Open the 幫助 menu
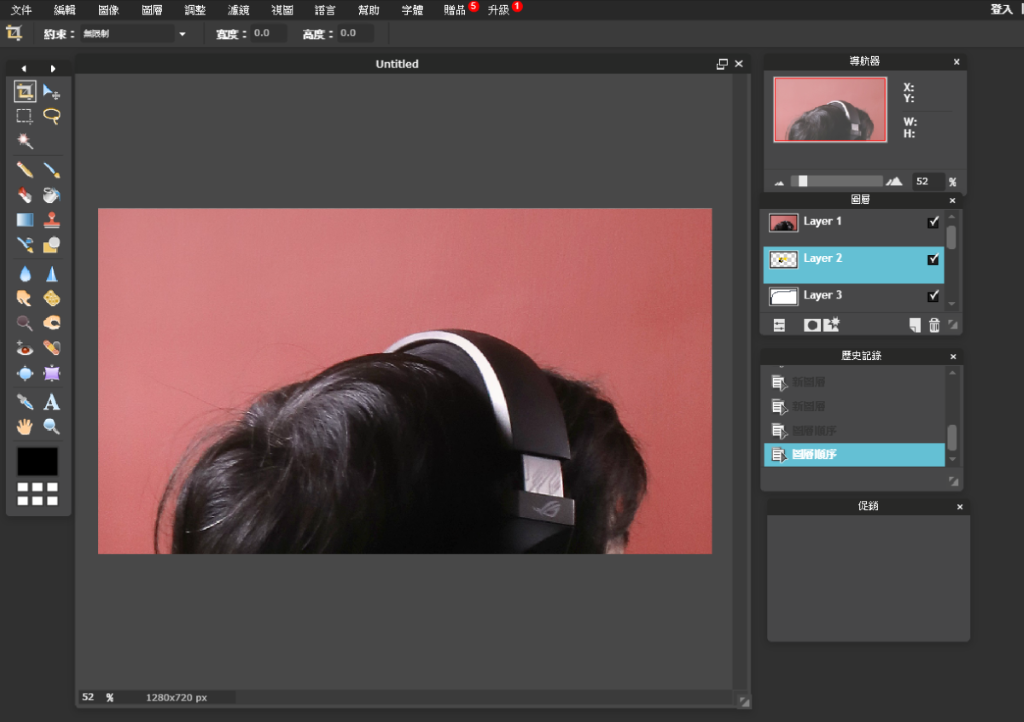The image size is (1024, 722). pyautogui.click(x=369, y=10)
